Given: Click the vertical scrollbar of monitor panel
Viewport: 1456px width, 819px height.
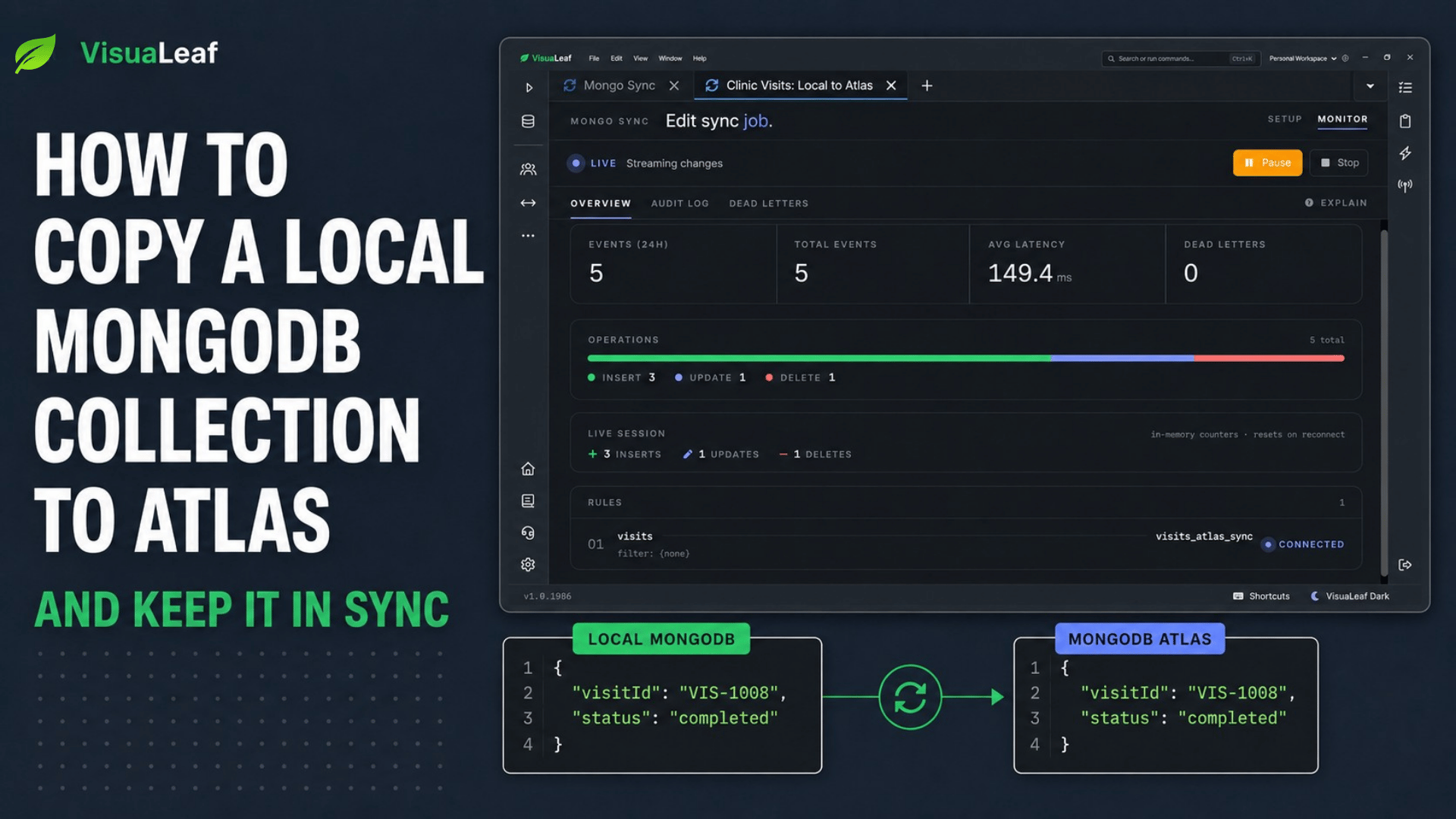Looking at the screenshot, I should click(x=1384, y=402).
